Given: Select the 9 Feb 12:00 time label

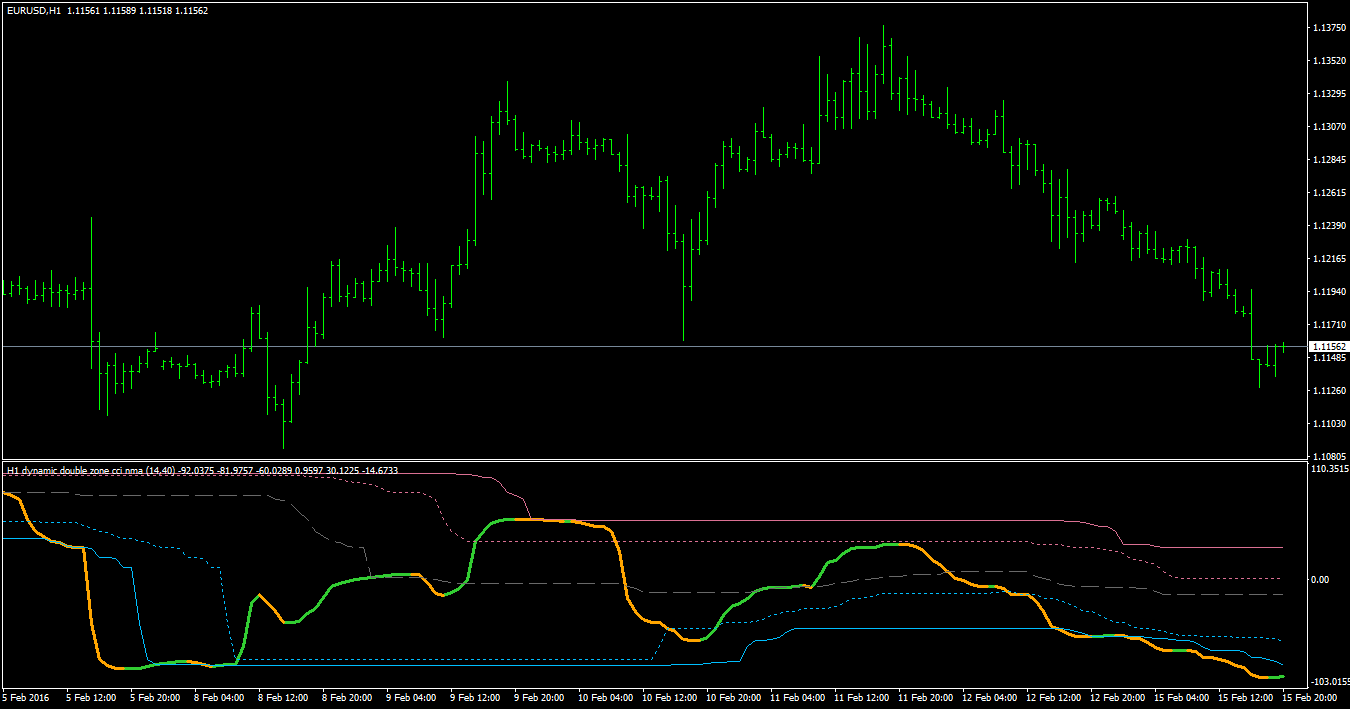Looking at the screenshot, I should click(x=476, y=696).
